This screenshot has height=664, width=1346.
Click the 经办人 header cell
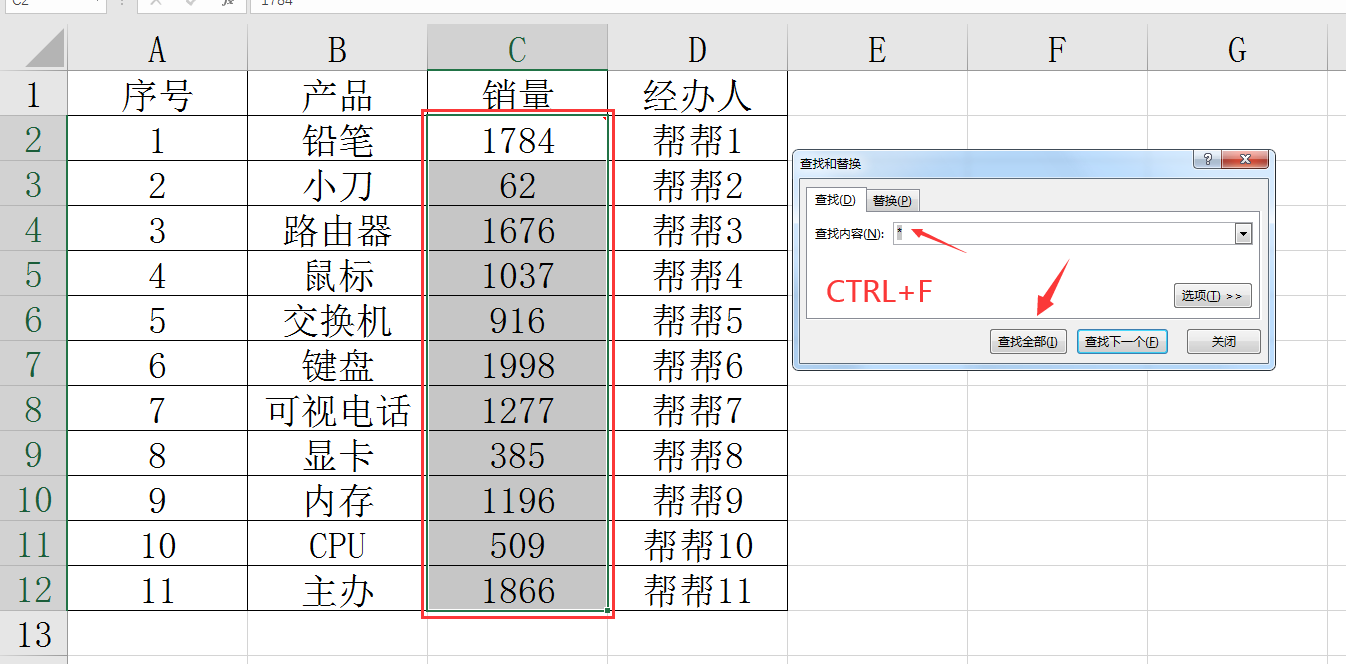[697, 93]
